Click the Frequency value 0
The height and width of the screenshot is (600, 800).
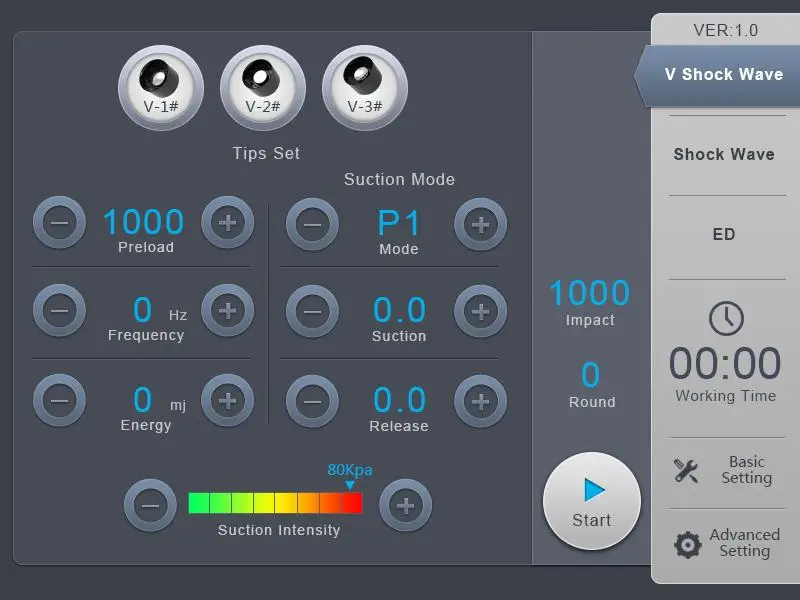pos(143,309)
